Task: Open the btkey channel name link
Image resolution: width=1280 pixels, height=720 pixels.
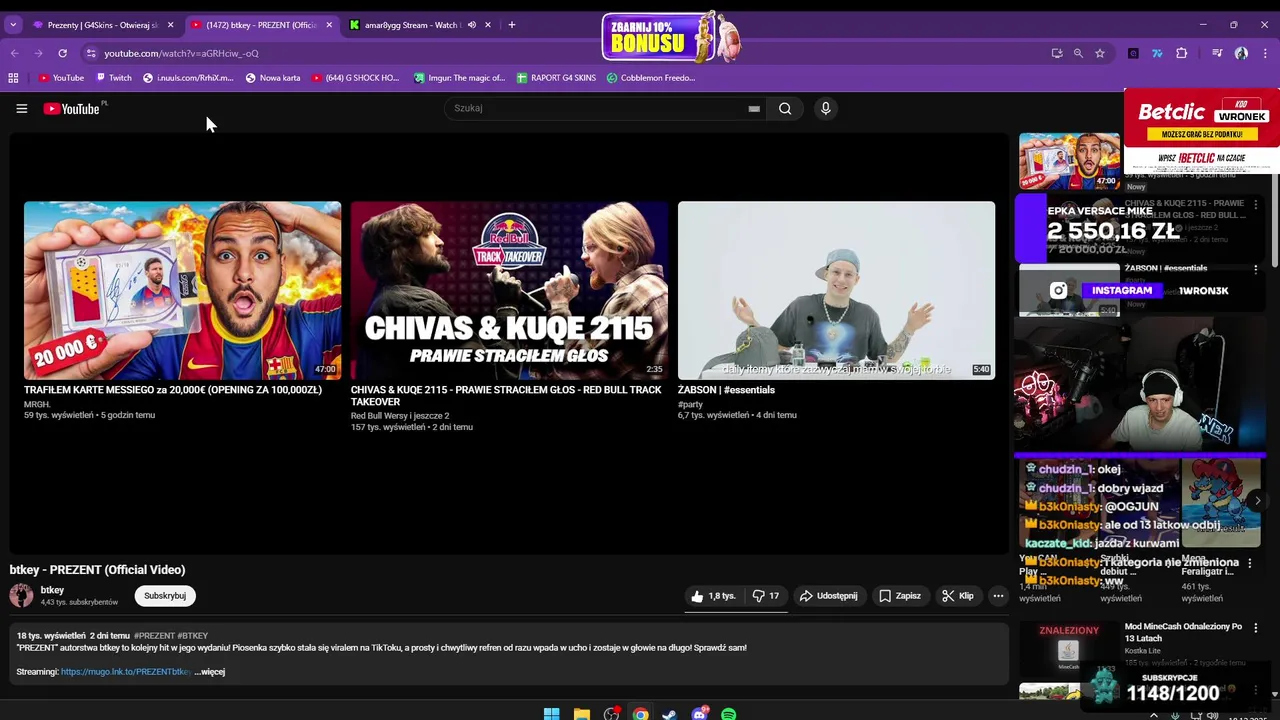Action: click(52, 590)
